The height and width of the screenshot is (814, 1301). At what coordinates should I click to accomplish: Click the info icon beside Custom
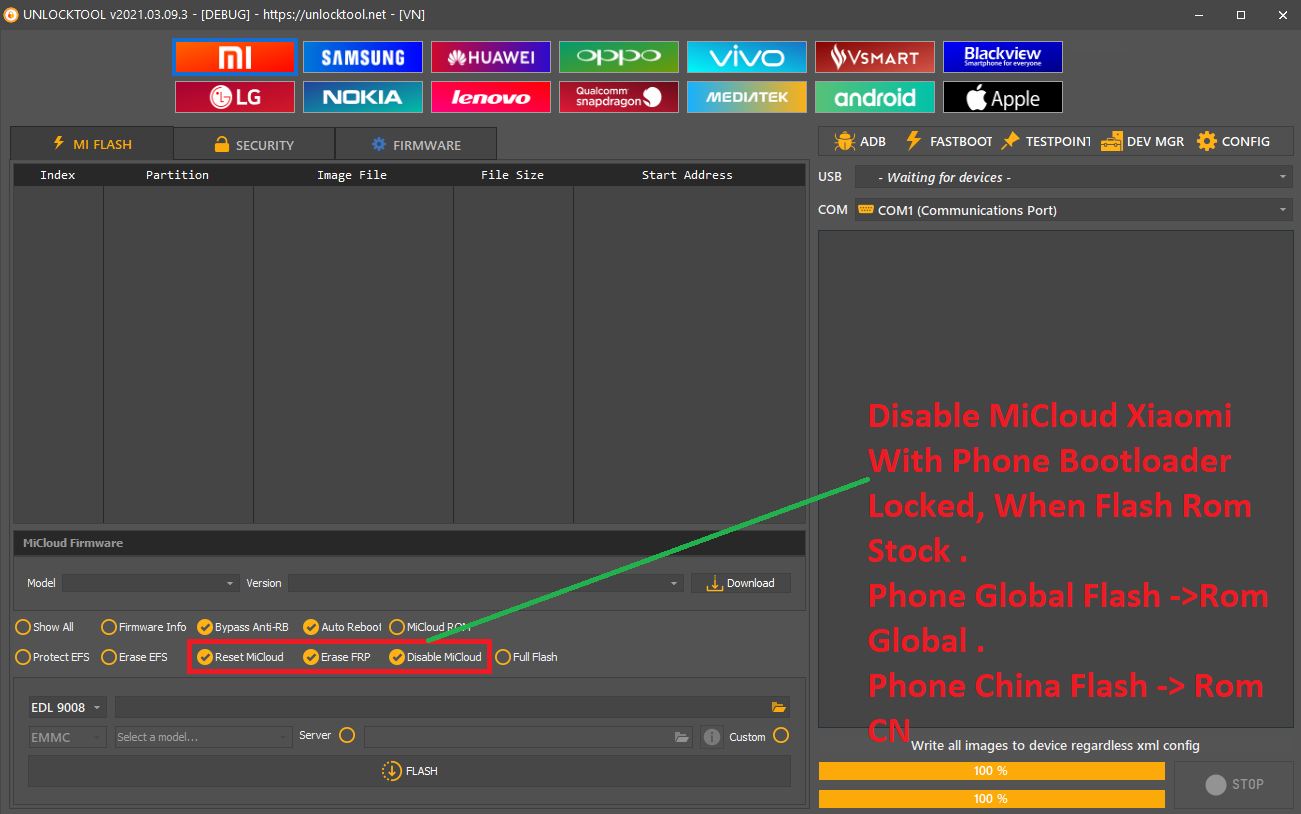tap(712, 737)
